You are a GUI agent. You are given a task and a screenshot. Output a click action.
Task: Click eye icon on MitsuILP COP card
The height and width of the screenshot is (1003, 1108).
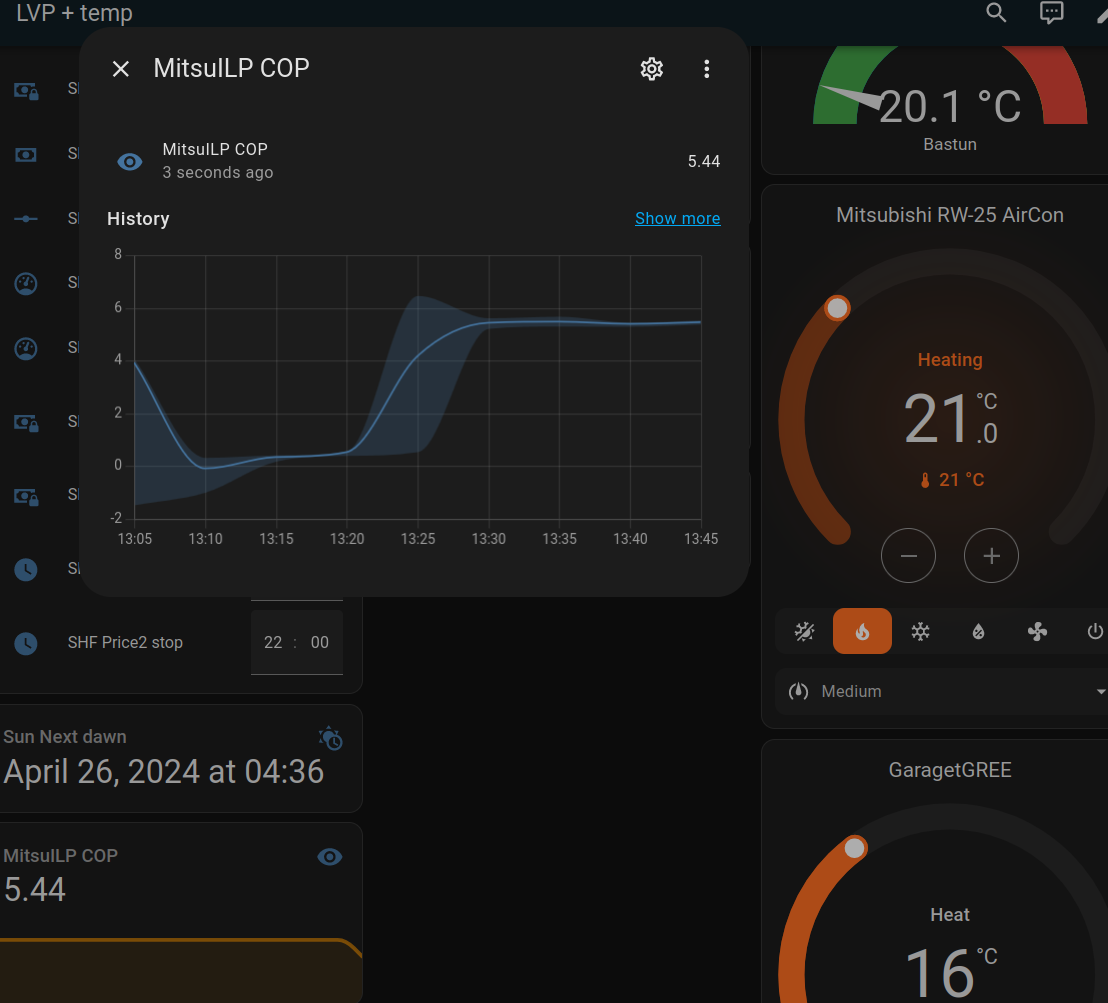pos(329,857)
